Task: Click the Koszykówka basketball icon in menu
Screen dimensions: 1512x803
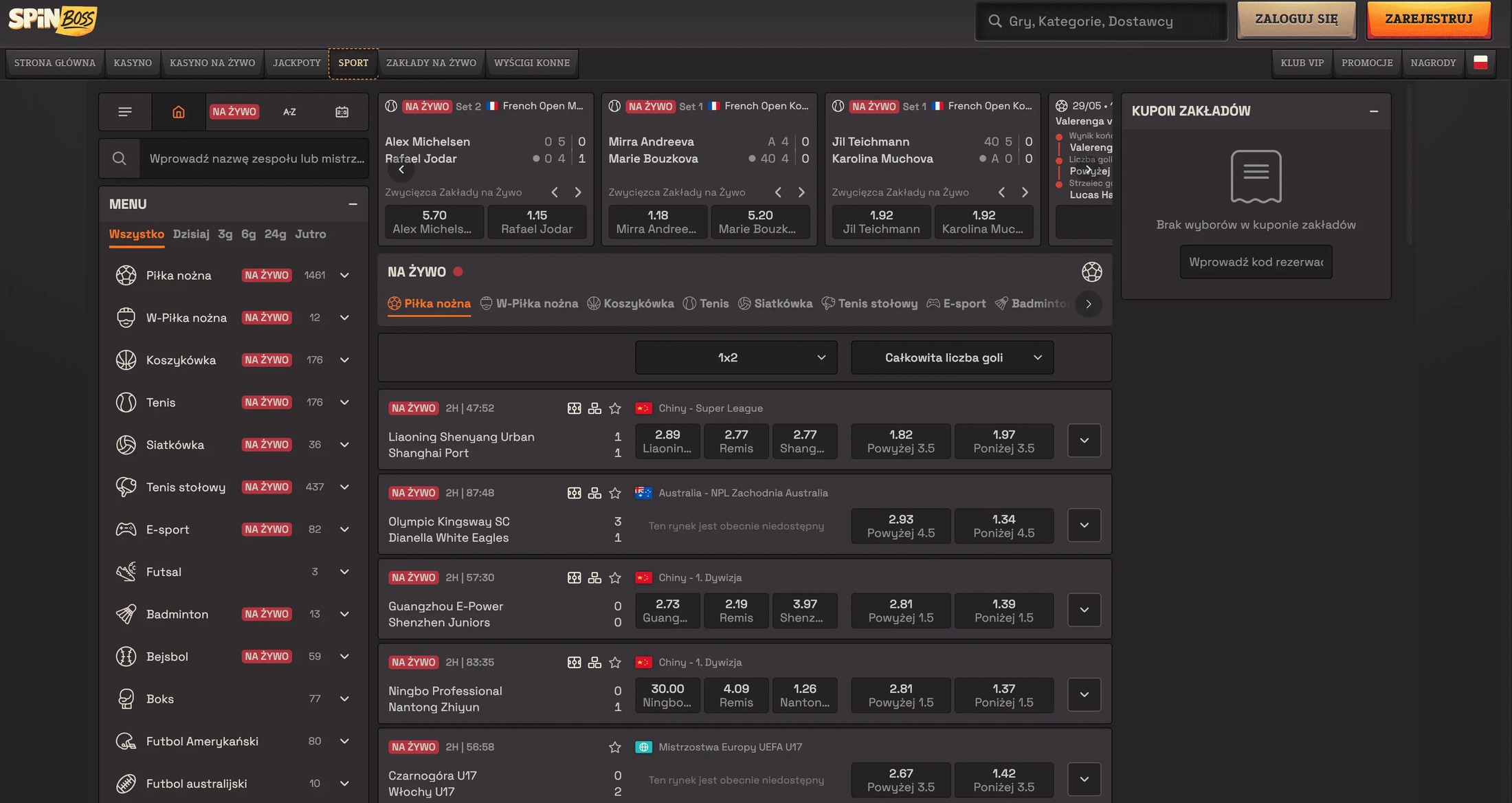Action: tap(126, 360)
